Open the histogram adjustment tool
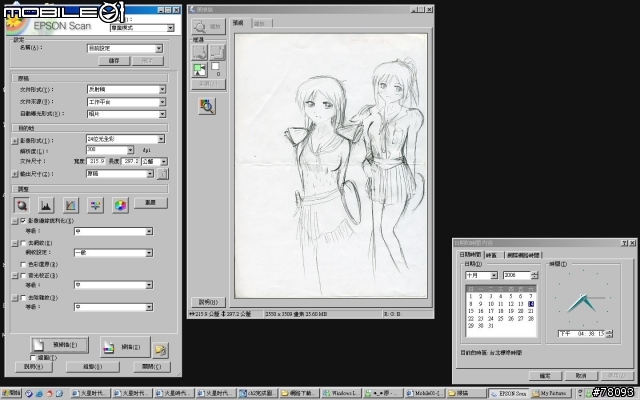The height and width of the screenshot is (400, 640). coord(46,205)
